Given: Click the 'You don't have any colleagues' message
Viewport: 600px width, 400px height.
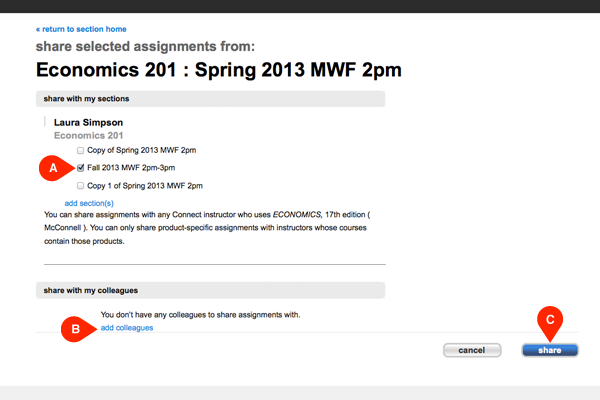Looking at the screenshot, I should 200,315.
